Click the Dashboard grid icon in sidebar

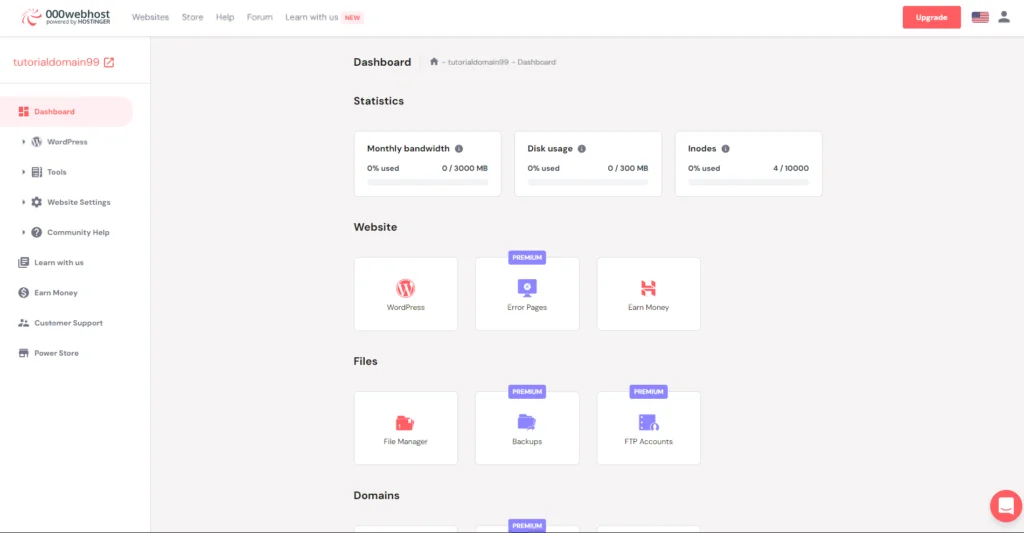click(24, 112)
